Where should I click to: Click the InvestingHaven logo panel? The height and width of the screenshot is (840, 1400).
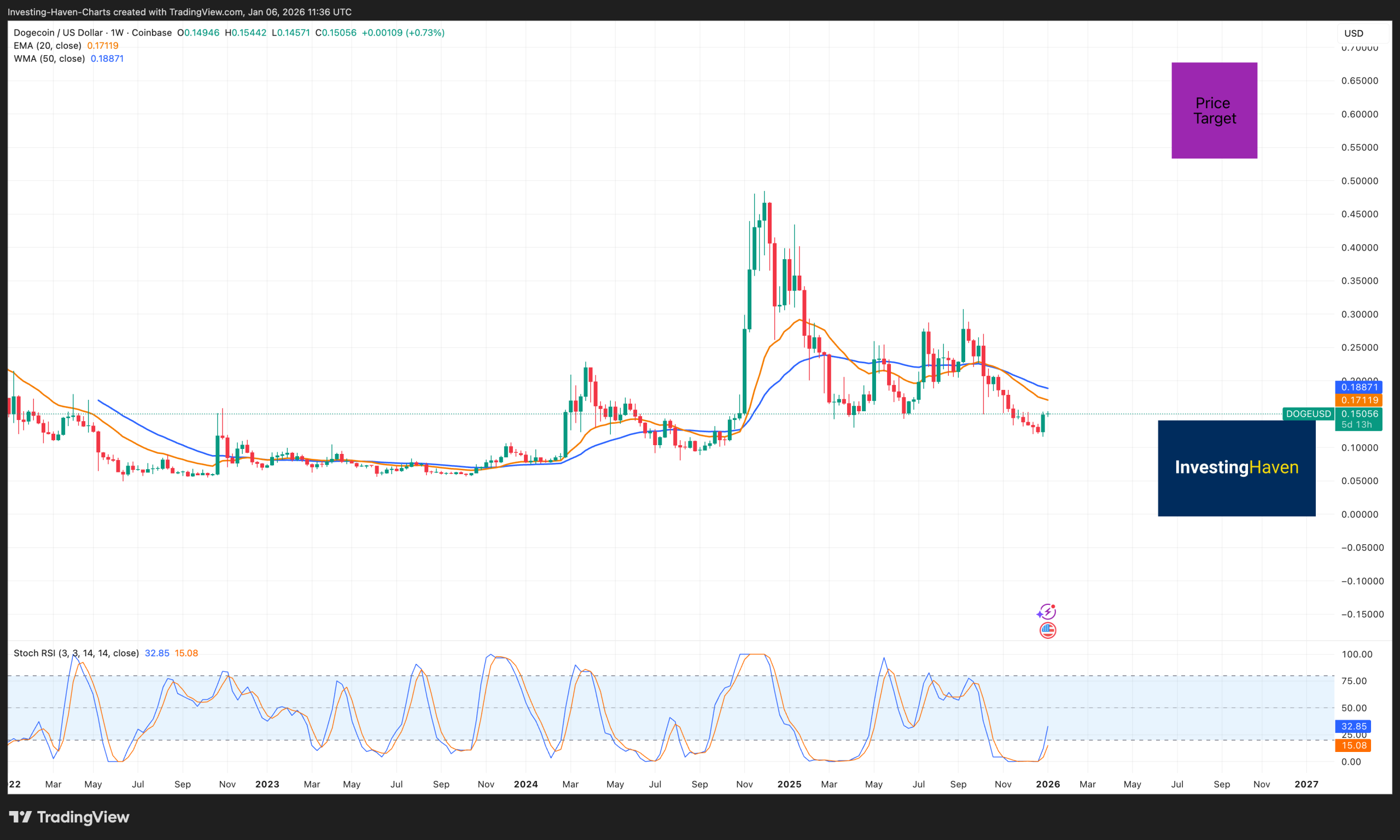[1236, 468]
